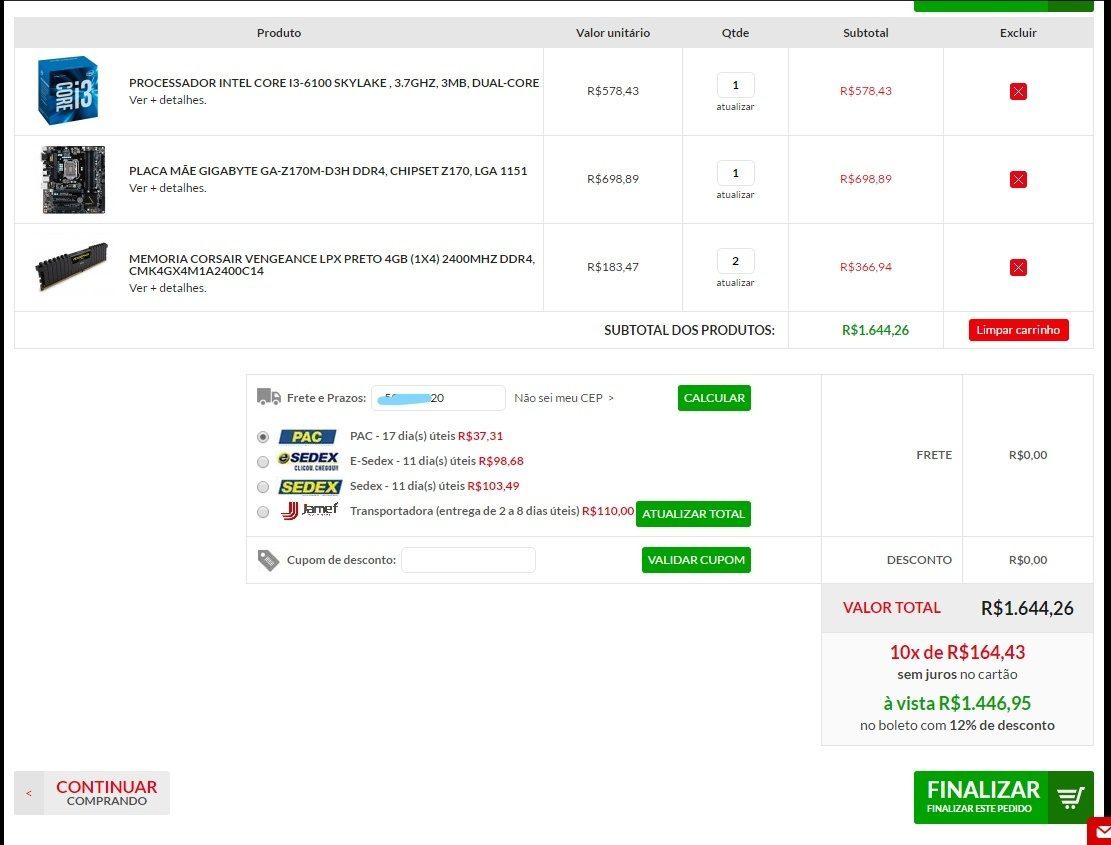Open the Intel Core i3 product thumbnail

[68, 91]
